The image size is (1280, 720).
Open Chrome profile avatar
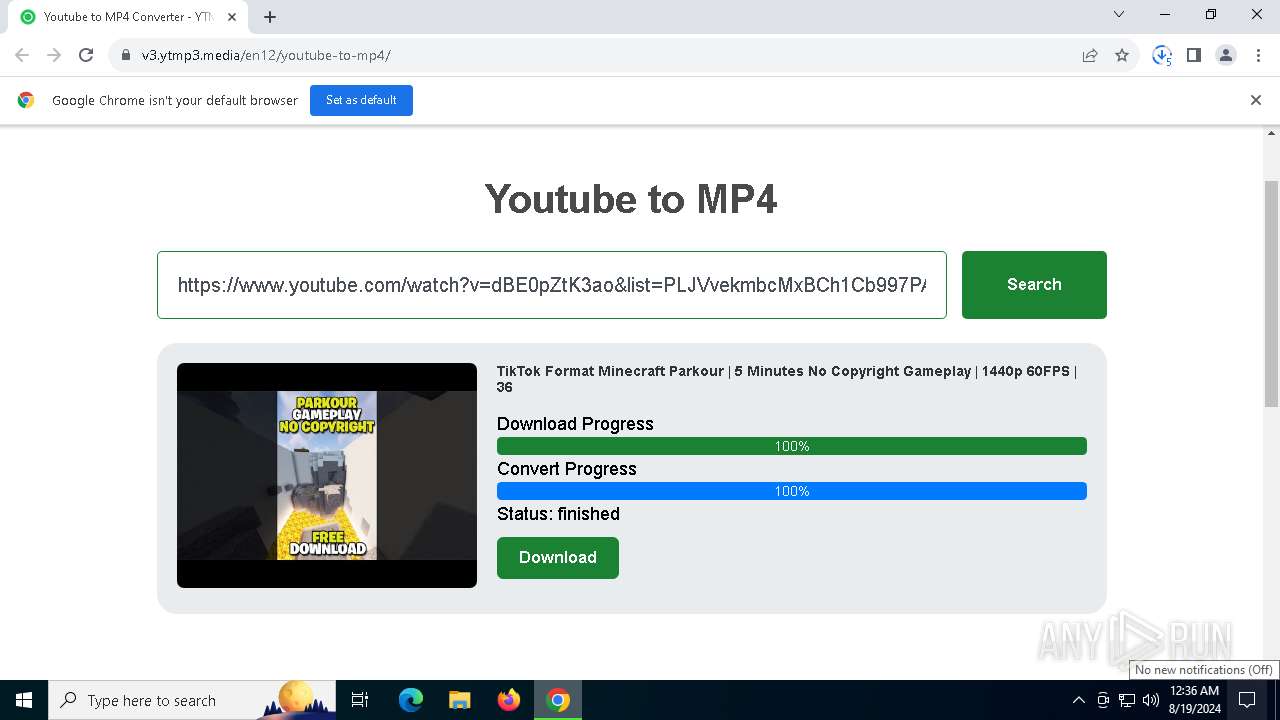tap(1226, 55)
